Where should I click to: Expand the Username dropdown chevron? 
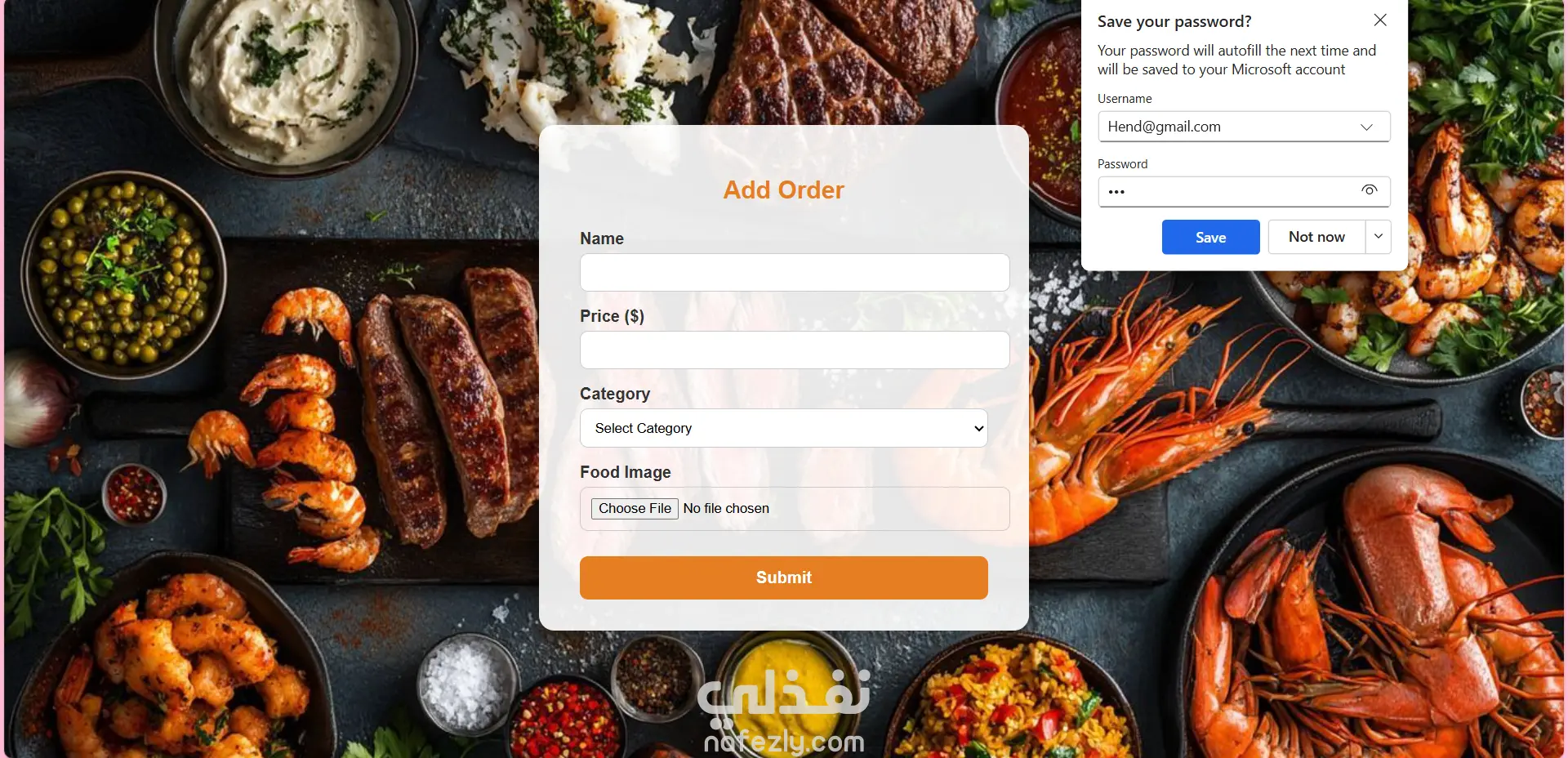point(1366,127)
